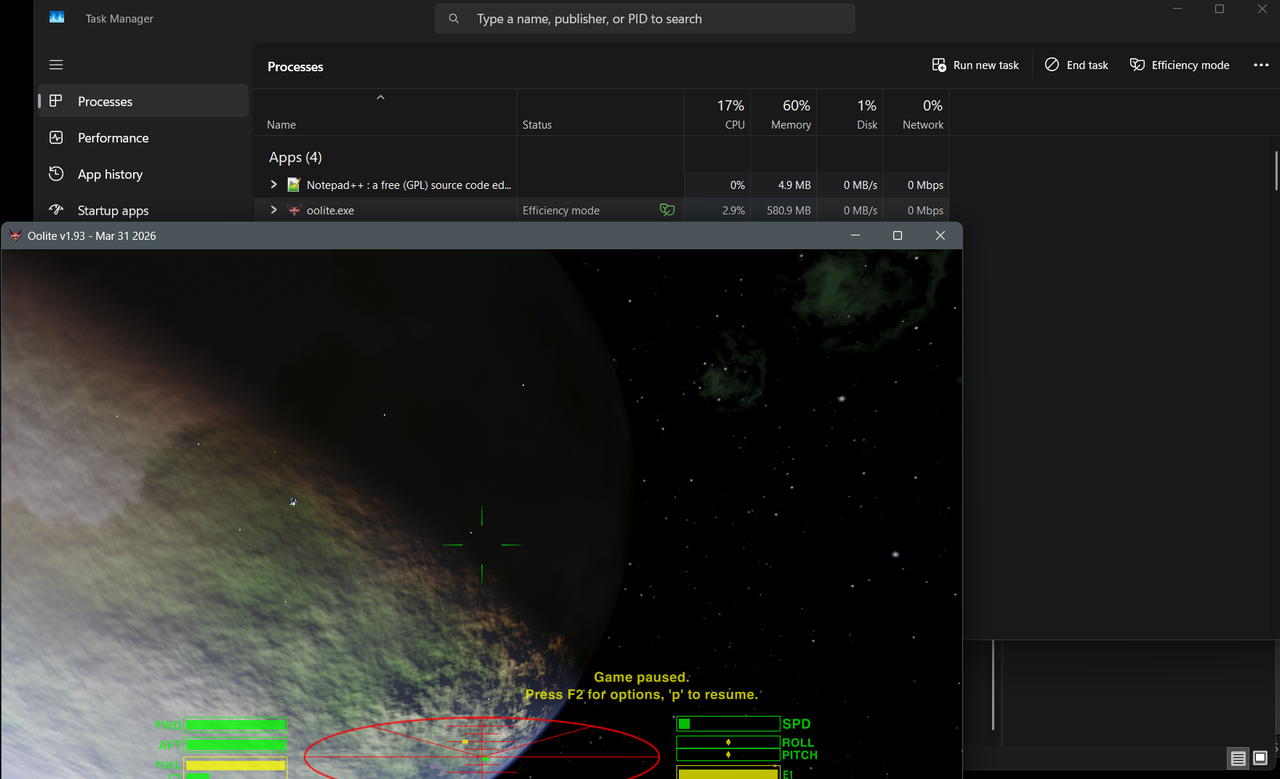Click the single-pane view icon at bottom right
Image resolution: width=1280 pixels, height=779 pixels.
tap(1260, 758)
